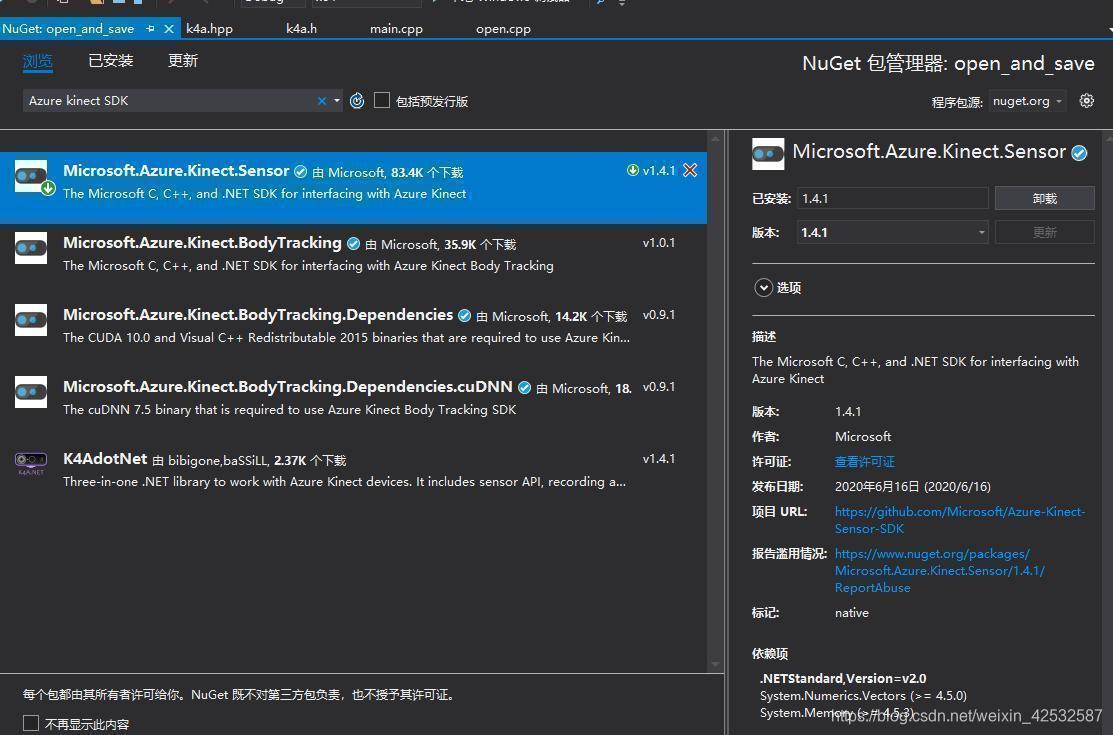Click the v0.9.1 version label of BodyTracking.Dependencies

tap(659, 315)
